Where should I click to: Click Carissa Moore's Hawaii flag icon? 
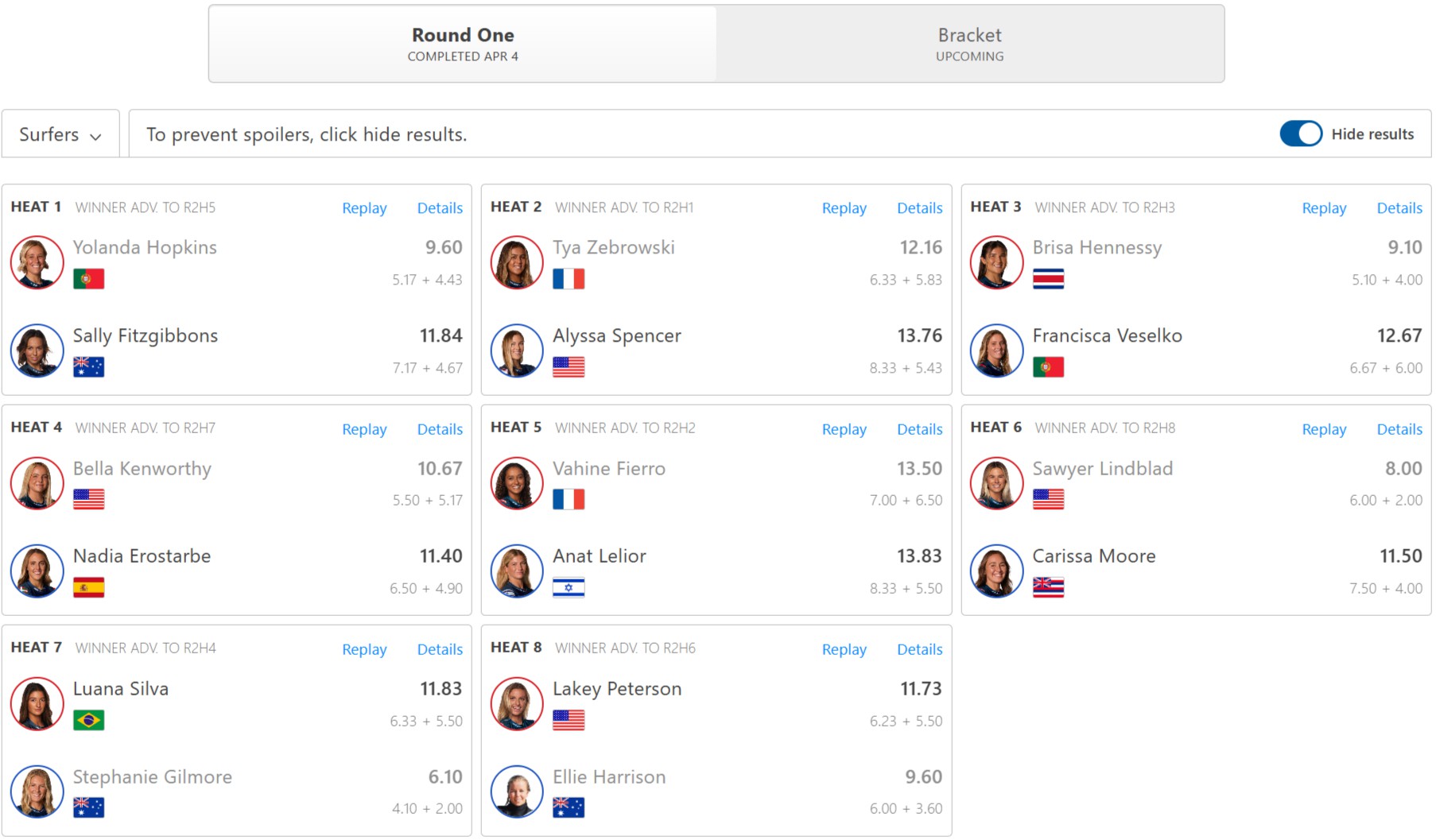1047,588
